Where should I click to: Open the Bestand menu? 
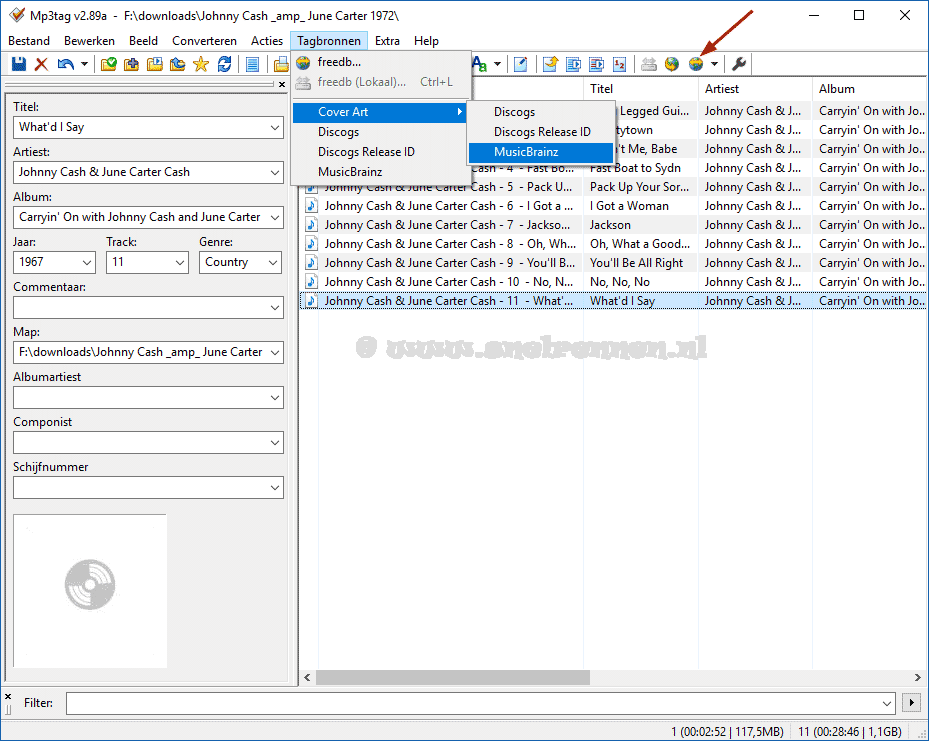pos(29,41)
